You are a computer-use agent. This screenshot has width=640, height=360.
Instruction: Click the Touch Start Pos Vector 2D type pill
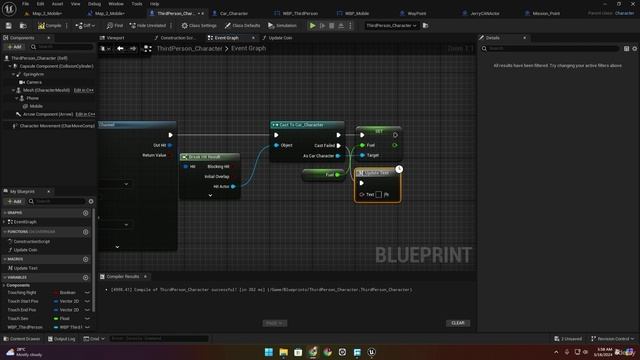(x=67, y=301)
